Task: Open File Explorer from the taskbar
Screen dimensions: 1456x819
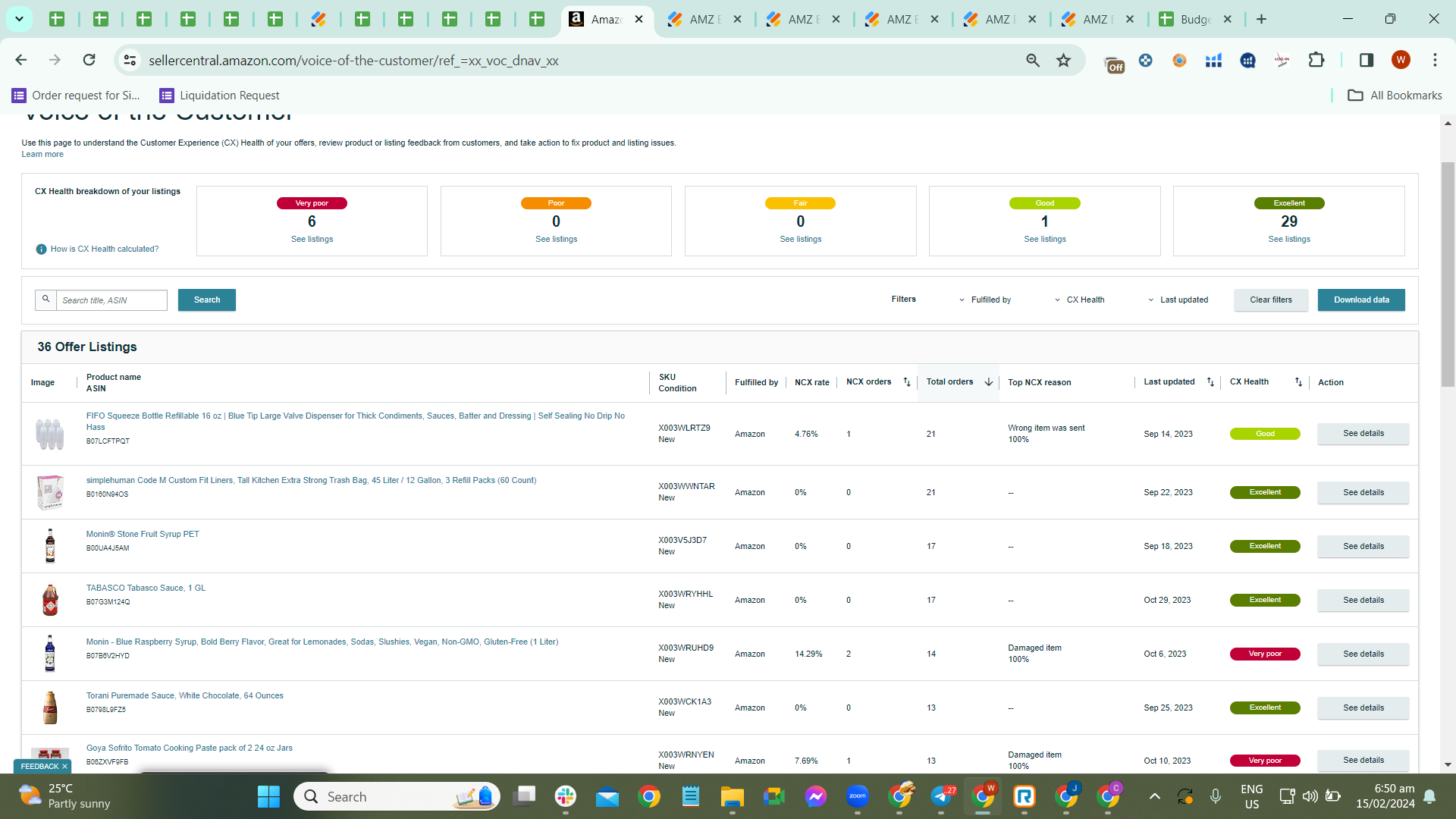Action: 733,796
